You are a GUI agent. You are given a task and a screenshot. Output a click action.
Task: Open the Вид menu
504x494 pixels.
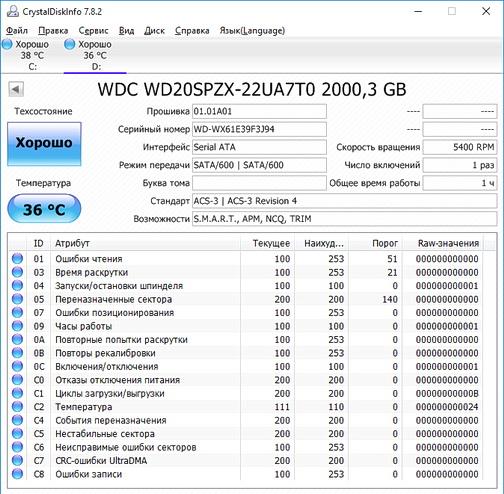127,31
